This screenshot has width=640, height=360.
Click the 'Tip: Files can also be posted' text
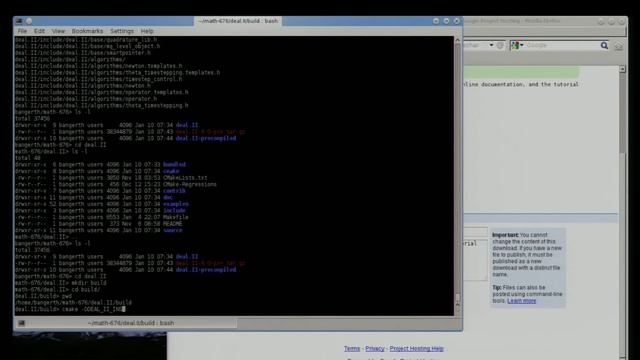pos(527,294)
